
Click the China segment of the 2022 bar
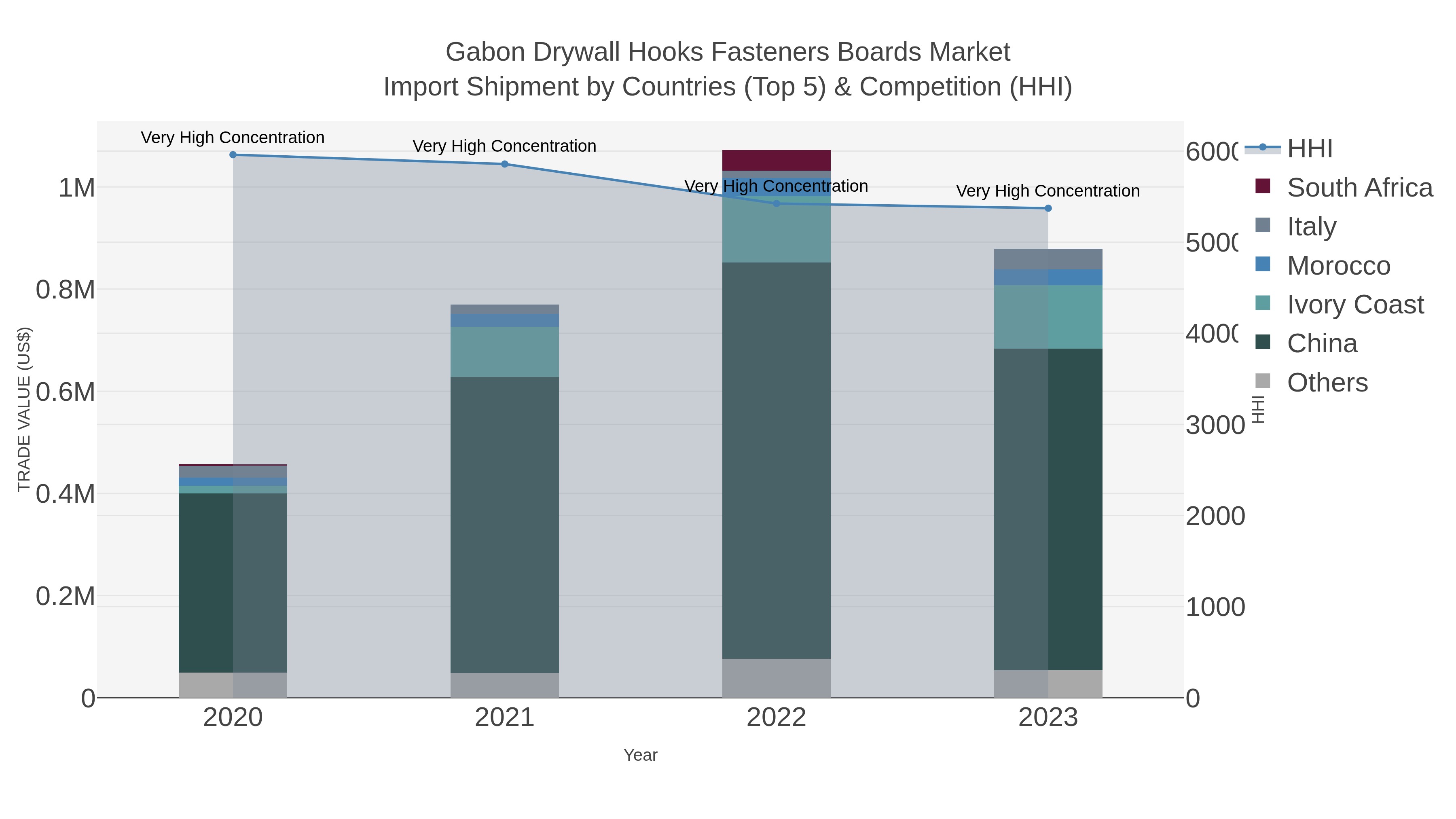[x=777, y=461]
